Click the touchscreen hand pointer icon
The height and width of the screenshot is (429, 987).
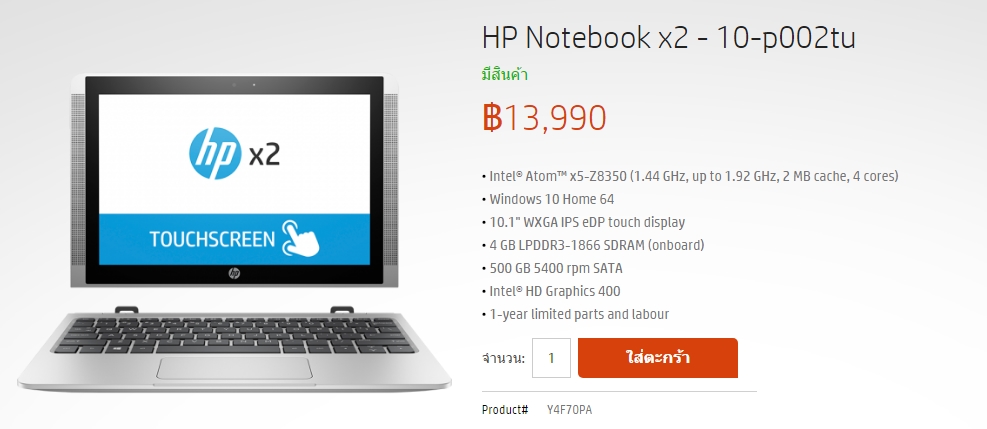[301, 238]
